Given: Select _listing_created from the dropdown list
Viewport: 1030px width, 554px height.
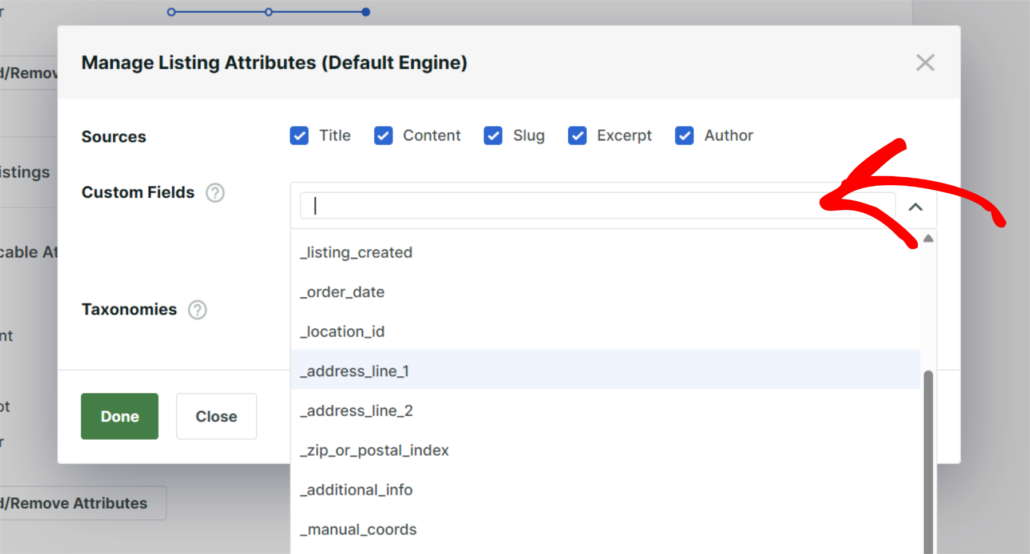Looking at the screenshot, I should pyautogui.click(x=605, y=252).
